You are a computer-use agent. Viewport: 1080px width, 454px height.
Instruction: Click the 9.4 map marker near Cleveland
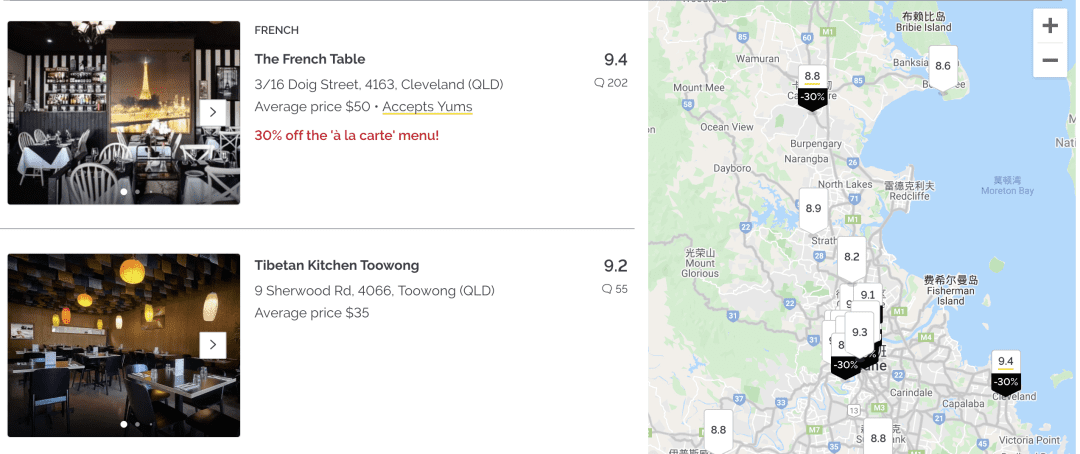tap(1005, 362)
